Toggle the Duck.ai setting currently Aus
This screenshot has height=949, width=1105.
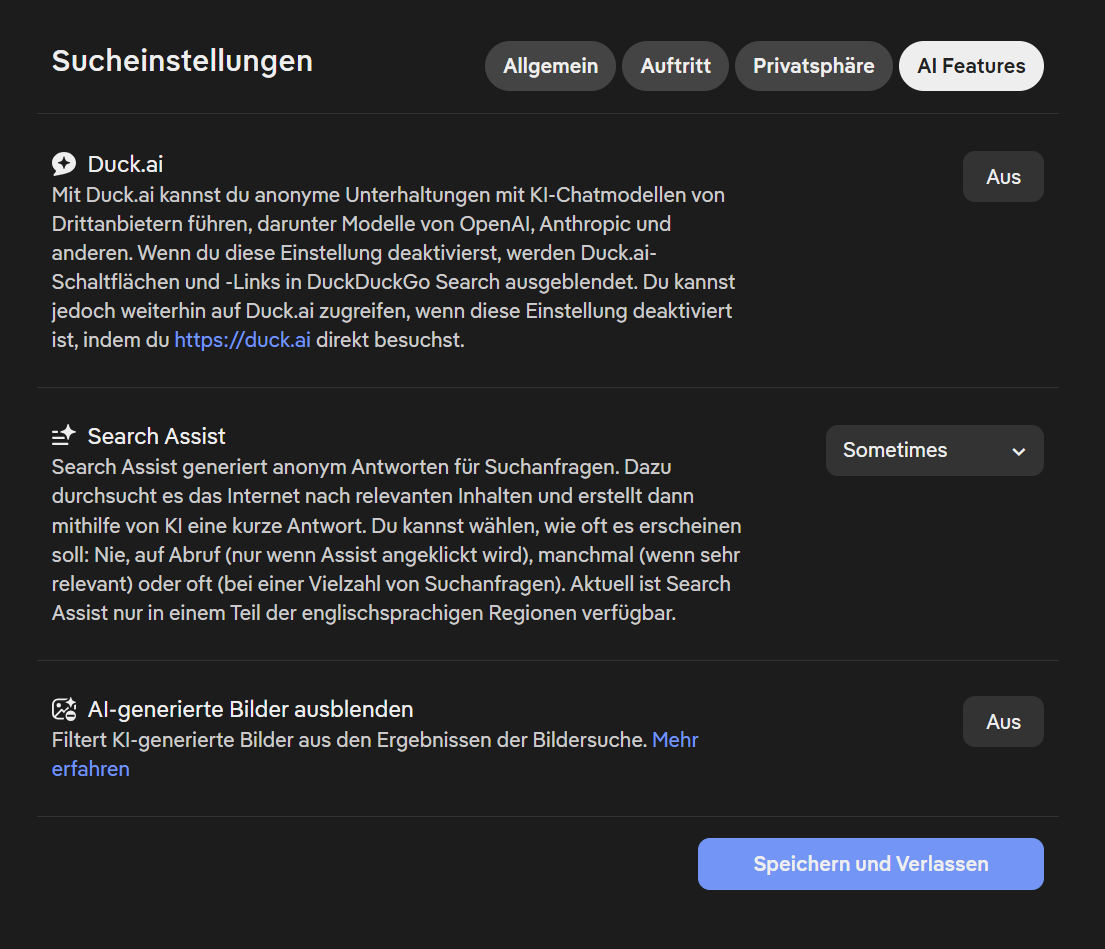(x=1002, y=177)
